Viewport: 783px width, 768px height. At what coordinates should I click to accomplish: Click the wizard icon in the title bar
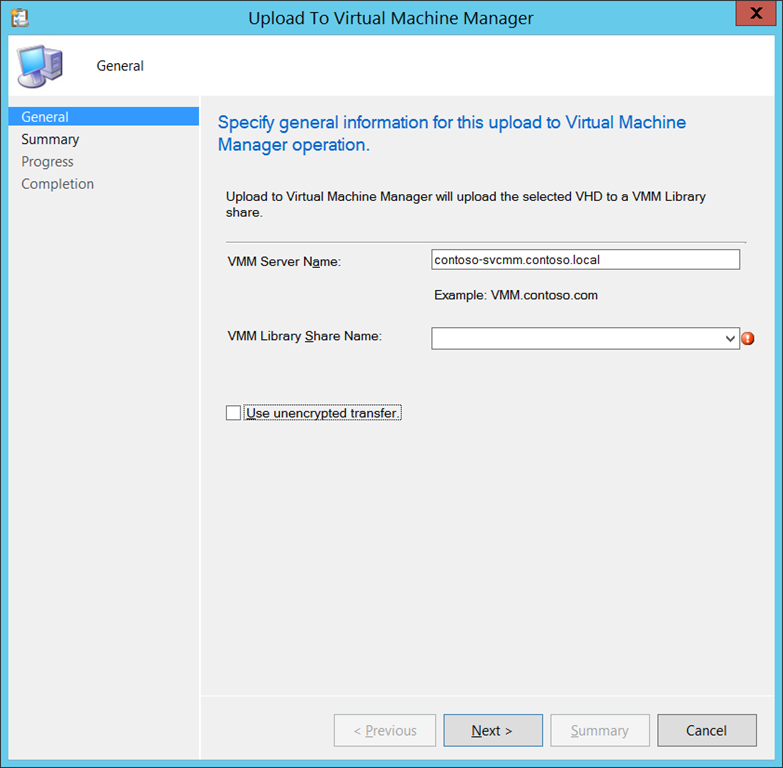click(x=19, y=18)
